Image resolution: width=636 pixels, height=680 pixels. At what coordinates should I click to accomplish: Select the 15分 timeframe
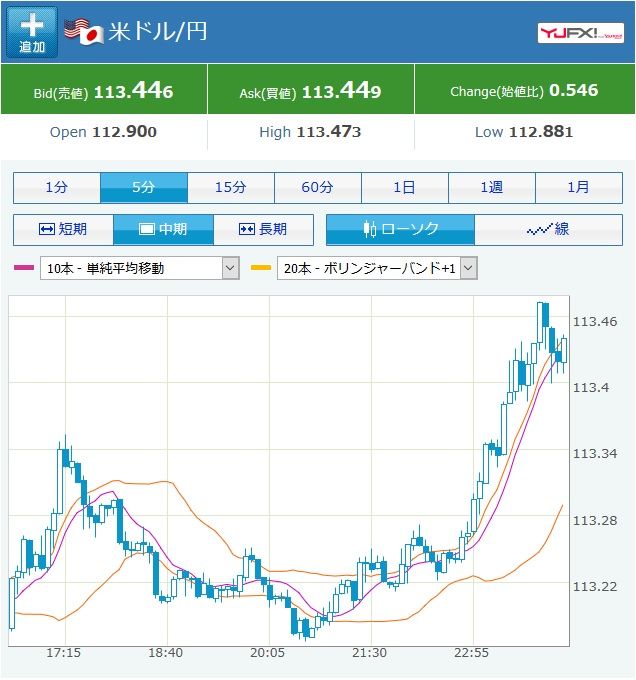point(231,187)
